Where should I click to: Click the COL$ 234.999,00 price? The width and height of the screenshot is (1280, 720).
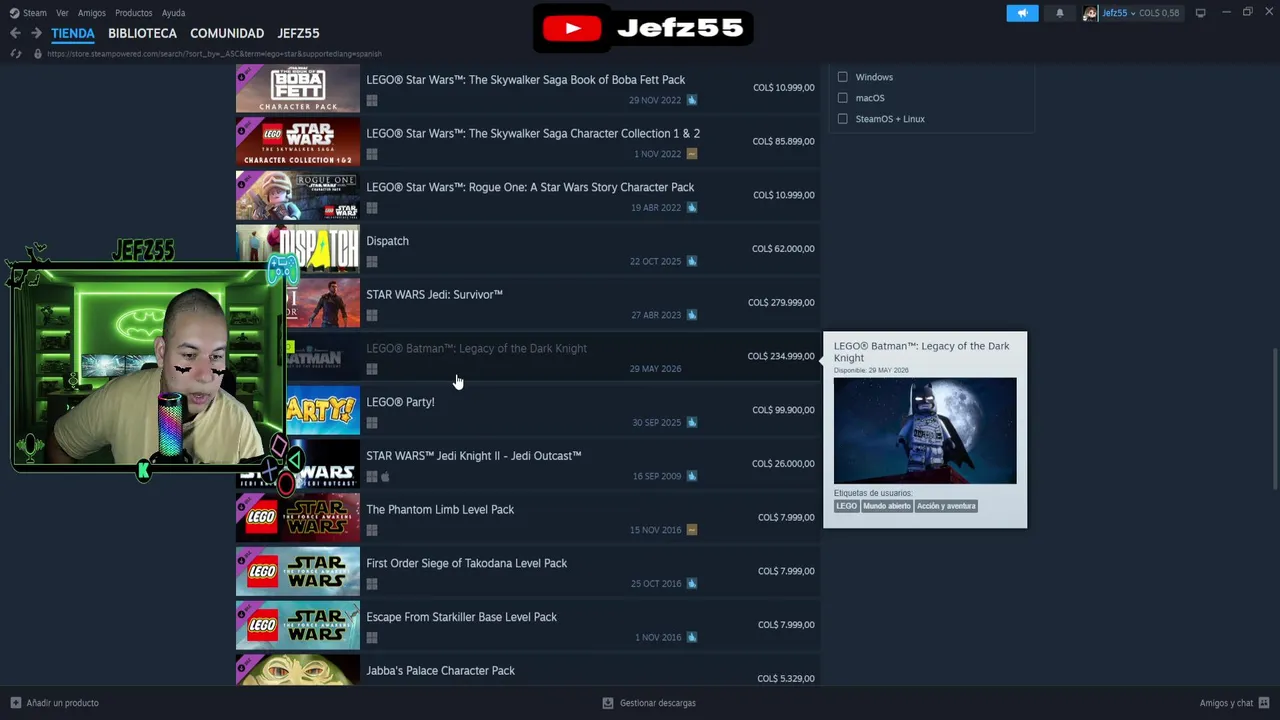[781, 356]
